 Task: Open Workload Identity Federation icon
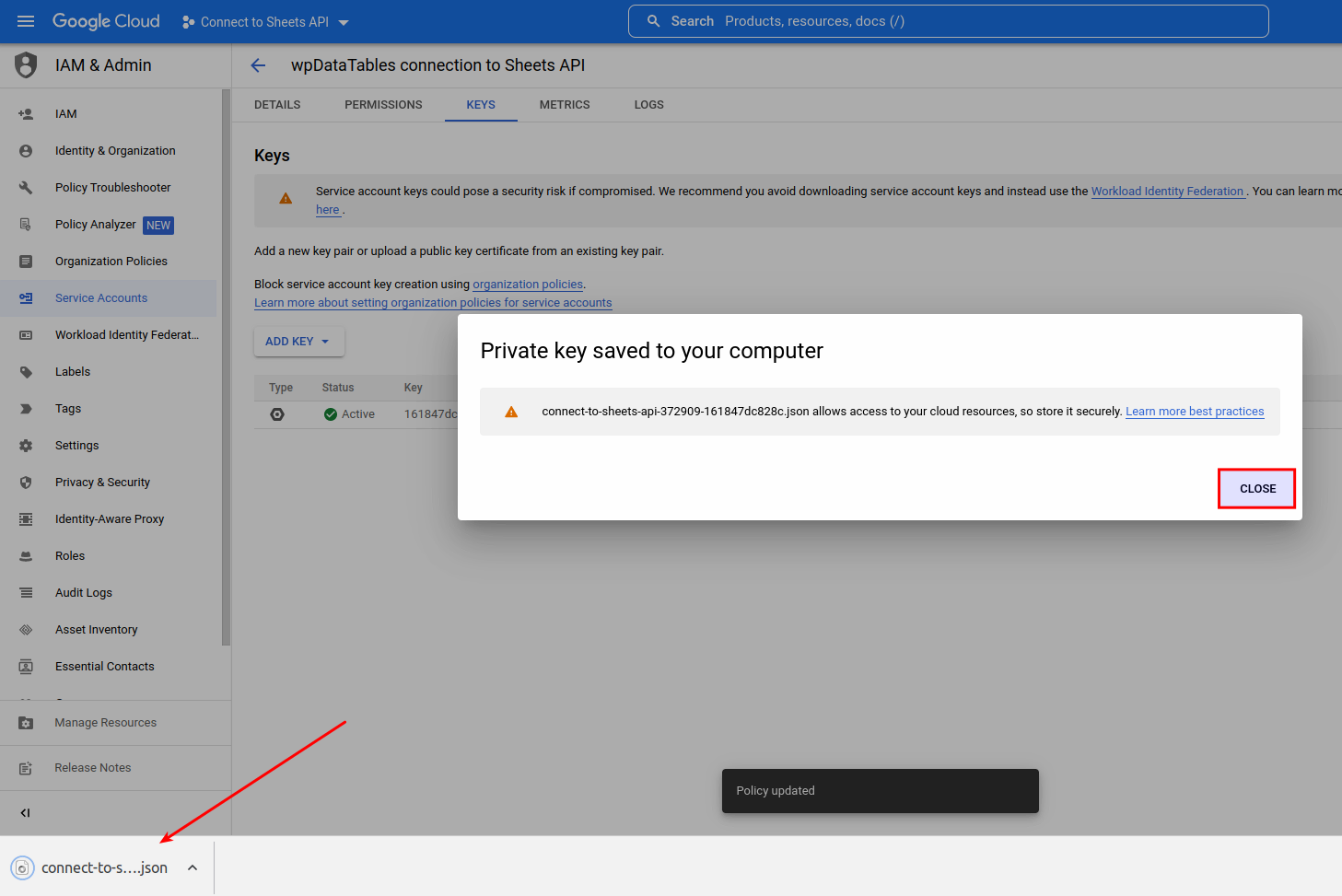(25, 334)
